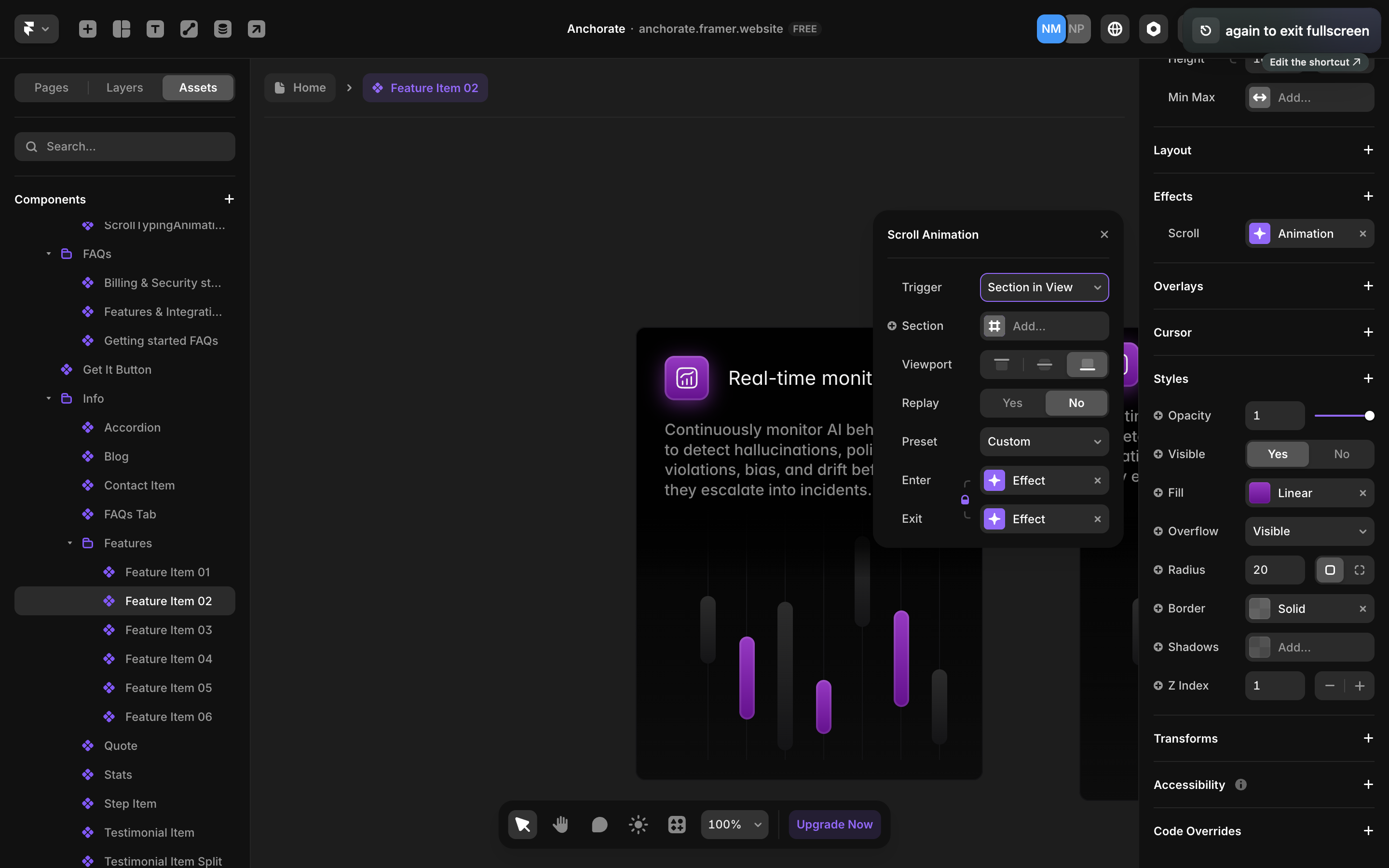This screenshot has height=868, width=1389.
Task: Select the hand pan tool
Action: click(x=560, y=825)
